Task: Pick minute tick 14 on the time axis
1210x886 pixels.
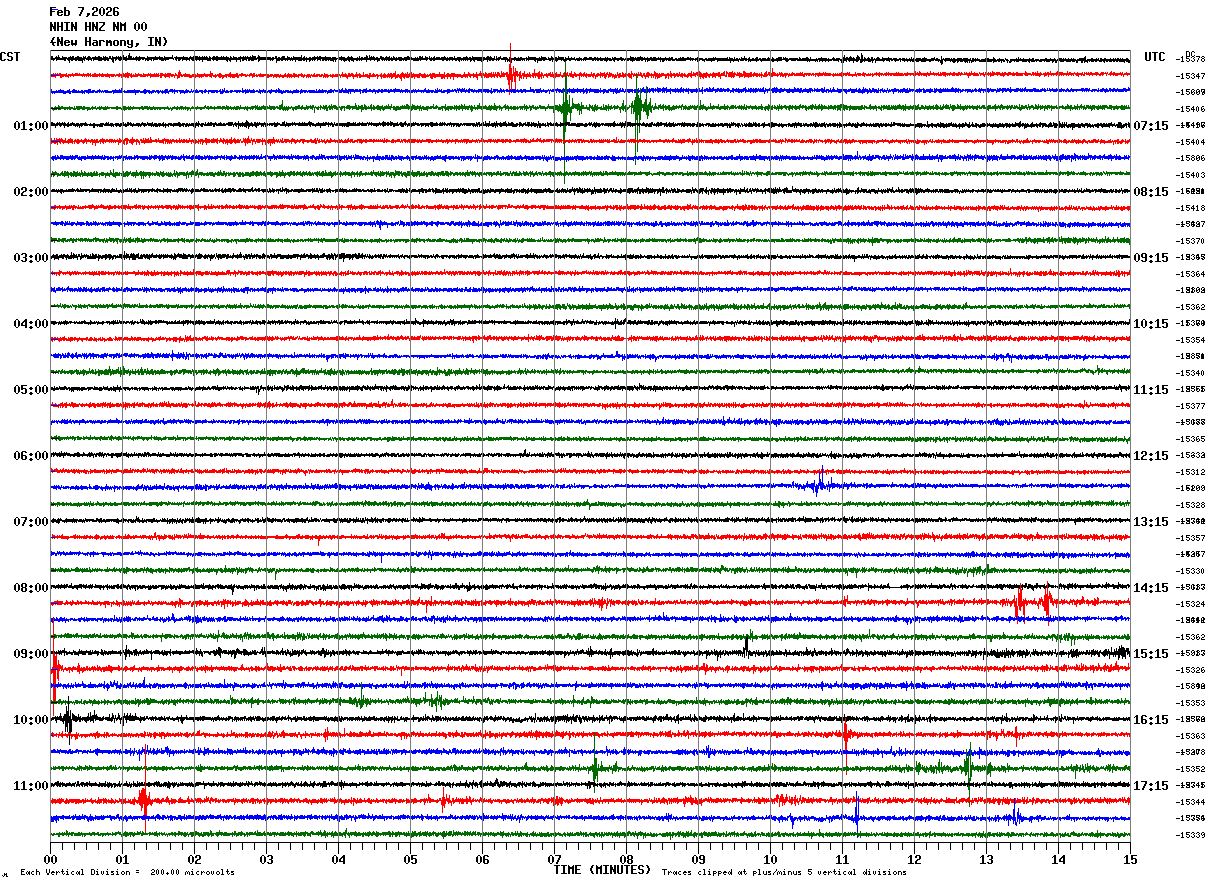Action: (1058, 859)
